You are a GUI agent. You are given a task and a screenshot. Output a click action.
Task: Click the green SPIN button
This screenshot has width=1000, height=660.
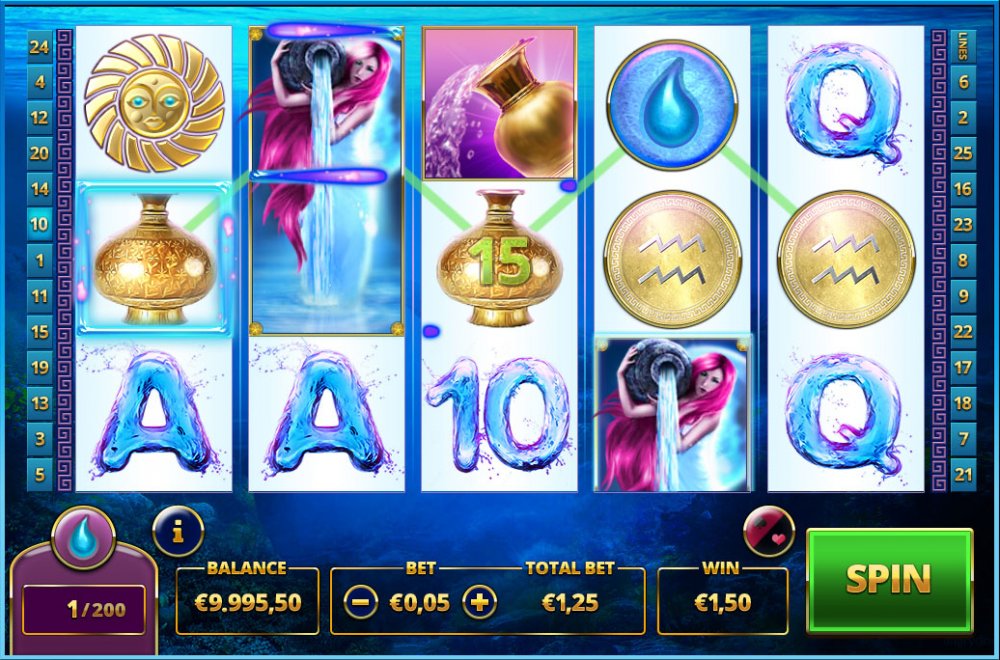(x=889, y=580)
